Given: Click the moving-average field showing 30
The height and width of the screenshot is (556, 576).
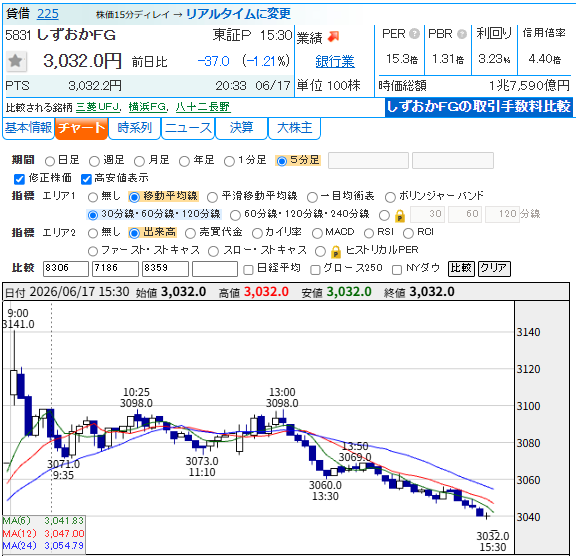Looking at the screenshot, I should [427, 214].
